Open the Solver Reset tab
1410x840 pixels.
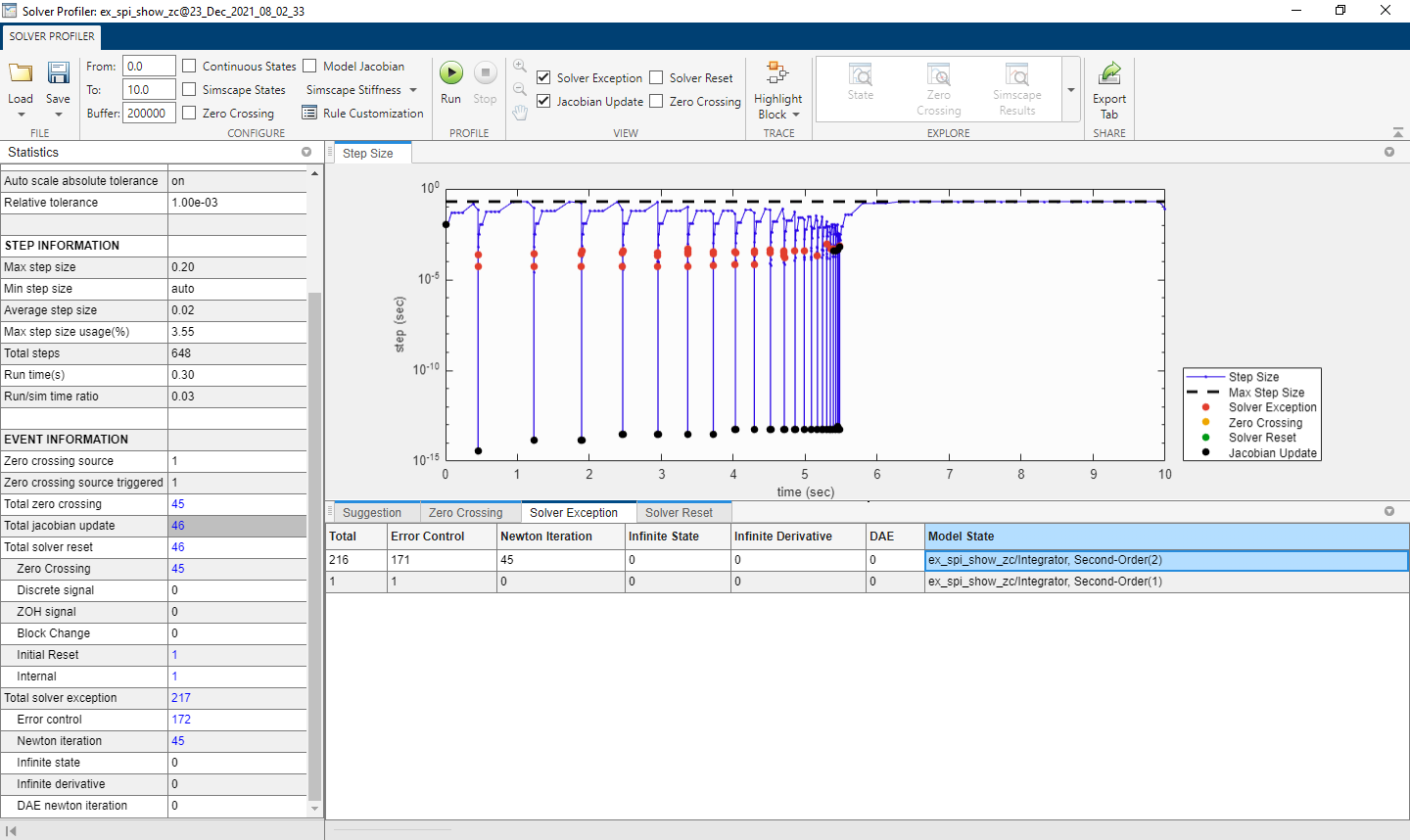[x=679, y=513]
